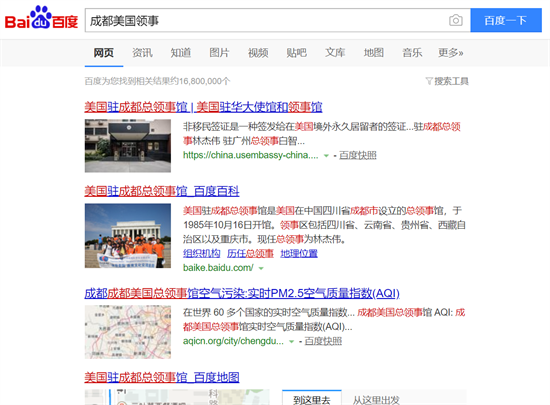Open 百度快照 for the aqicn result

323,341
